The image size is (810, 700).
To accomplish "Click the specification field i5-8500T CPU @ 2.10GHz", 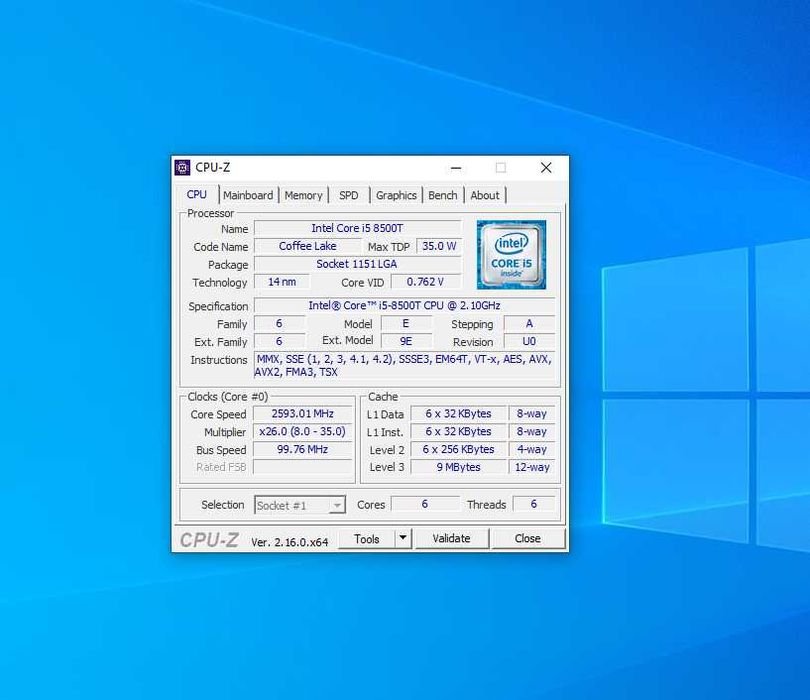I will (404, 305).
